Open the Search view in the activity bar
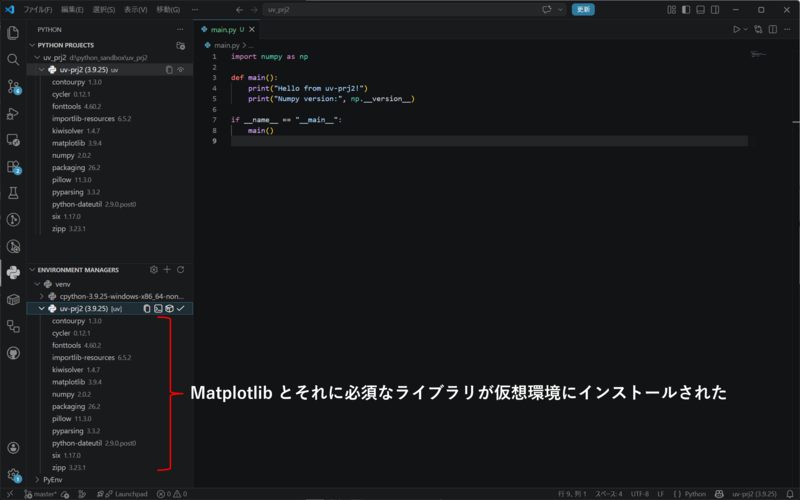 tap(13, 60)
